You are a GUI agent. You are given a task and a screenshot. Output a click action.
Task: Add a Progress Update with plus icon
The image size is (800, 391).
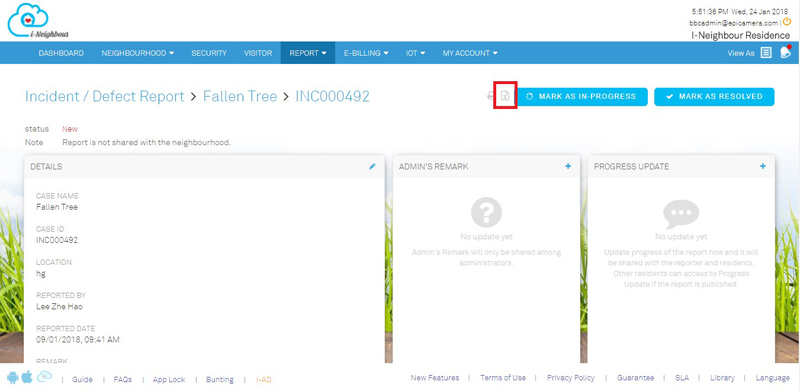[763, 166]
